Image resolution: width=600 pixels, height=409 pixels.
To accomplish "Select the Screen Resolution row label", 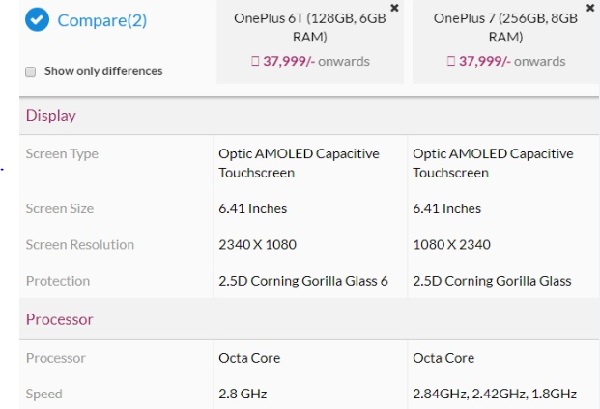I will point(79,245).
